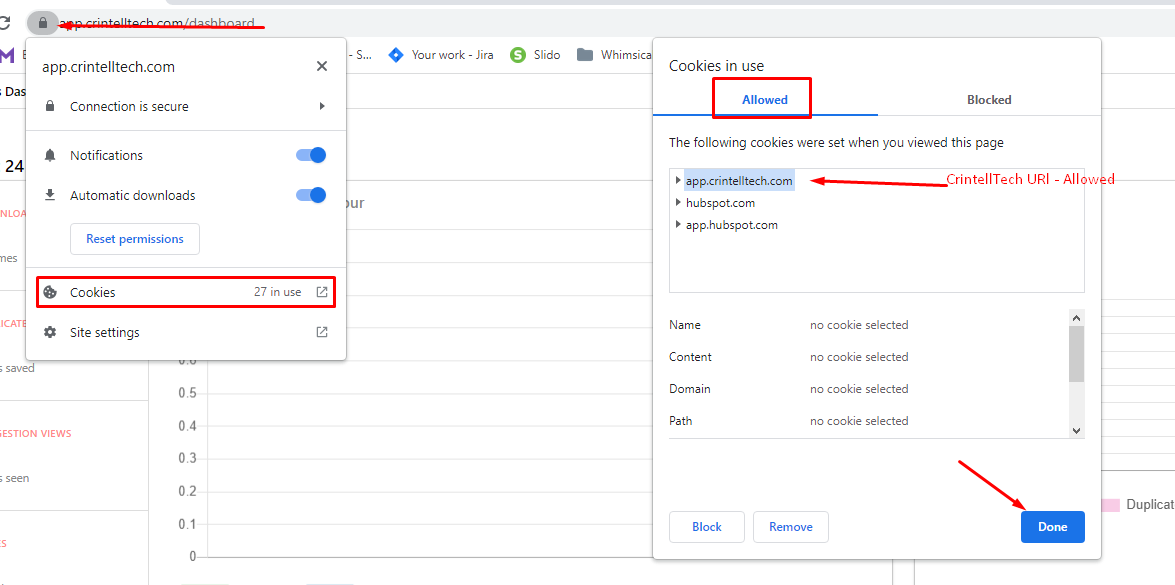Screen dimensions: 1175x585
Task: Click the popup title 'app.crintelltech.com'
Action: click(x=109, y=67)
